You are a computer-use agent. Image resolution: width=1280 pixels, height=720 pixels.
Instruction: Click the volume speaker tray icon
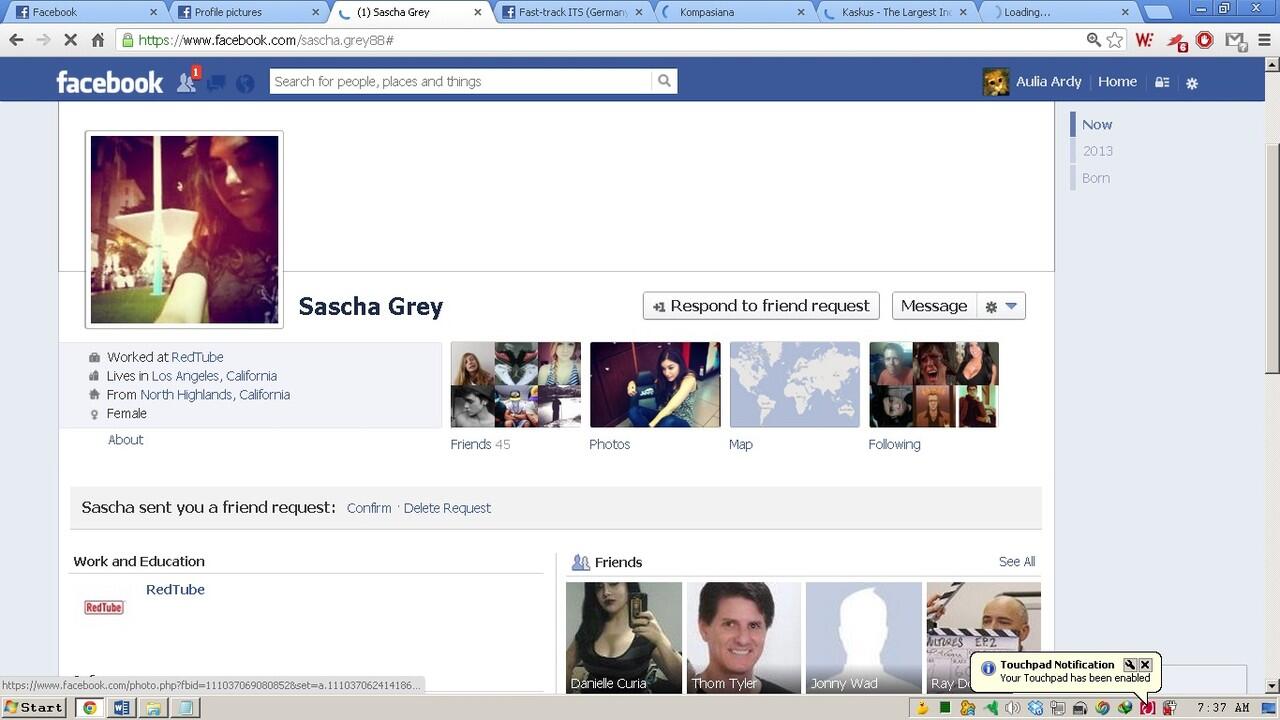pyautogui.click(x=1013, y=708)
